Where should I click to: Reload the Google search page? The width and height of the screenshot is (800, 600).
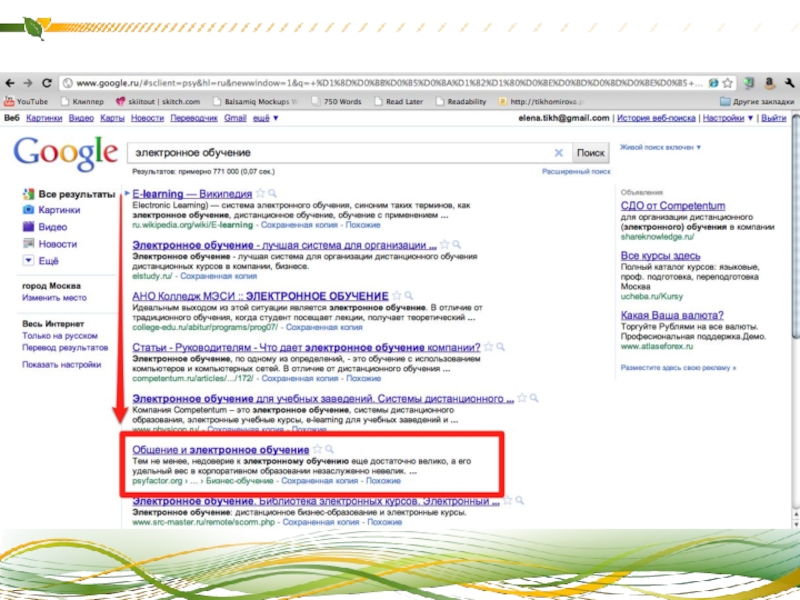[x=46, y=83]
